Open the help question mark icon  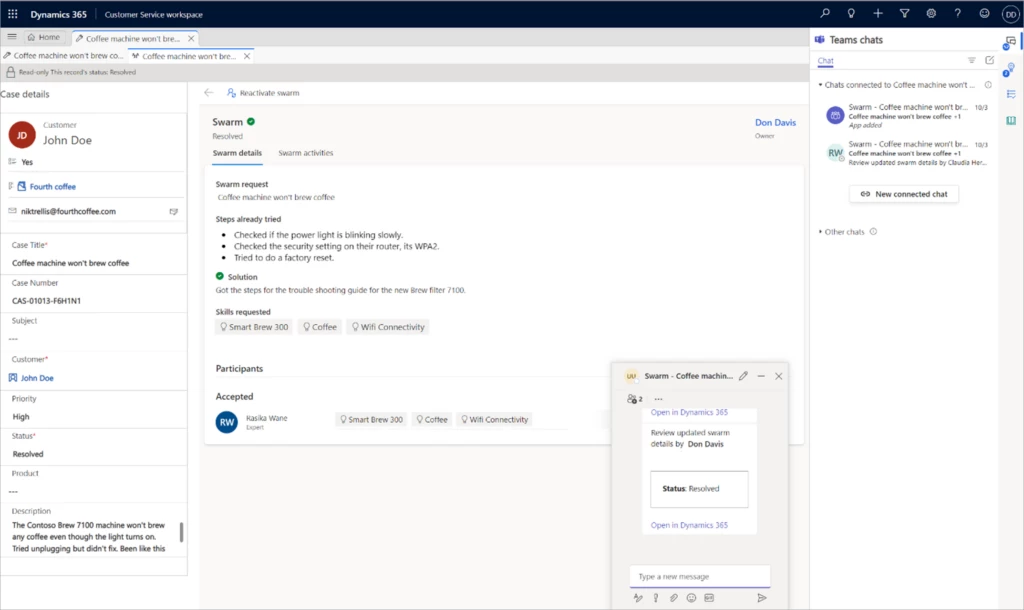point(957,13)
